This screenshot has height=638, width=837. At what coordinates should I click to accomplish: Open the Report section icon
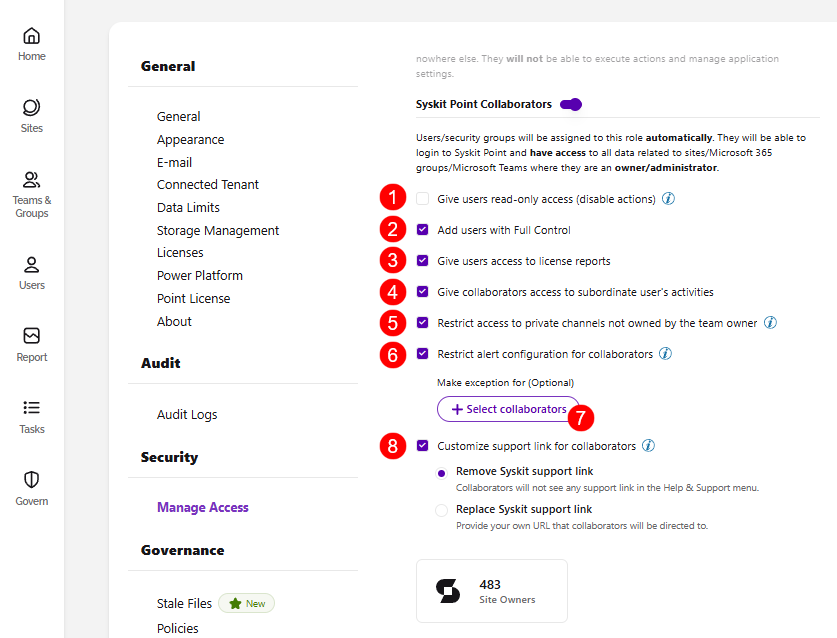(x=31, y=336)
